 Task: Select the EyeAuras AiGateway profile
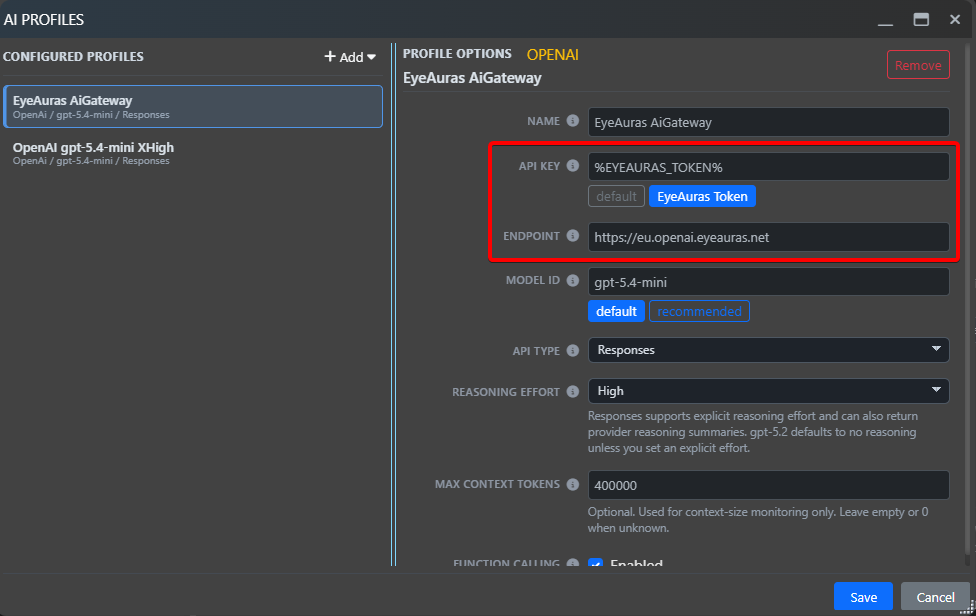[x=192, y=106]
